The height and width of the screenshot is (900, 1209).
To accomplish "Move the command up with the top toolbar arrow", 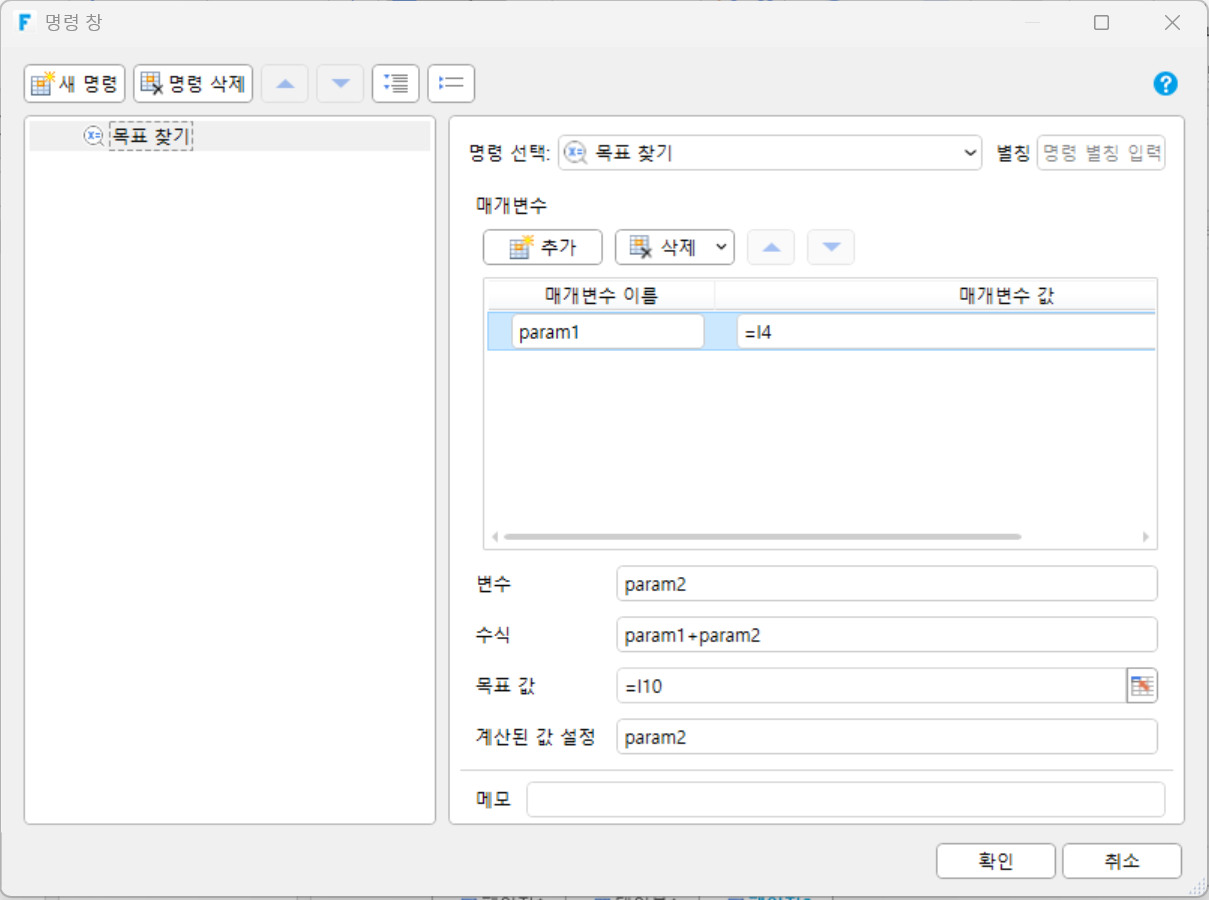I will pos(285,84).
